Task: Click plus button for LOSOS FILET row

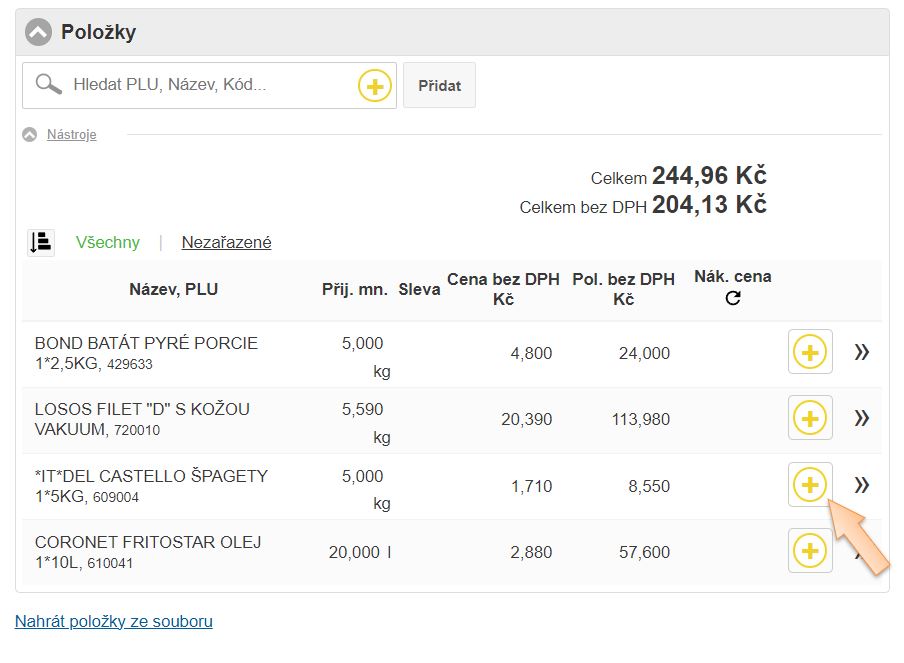Action: pyautogui.click(x=810, y=418)
